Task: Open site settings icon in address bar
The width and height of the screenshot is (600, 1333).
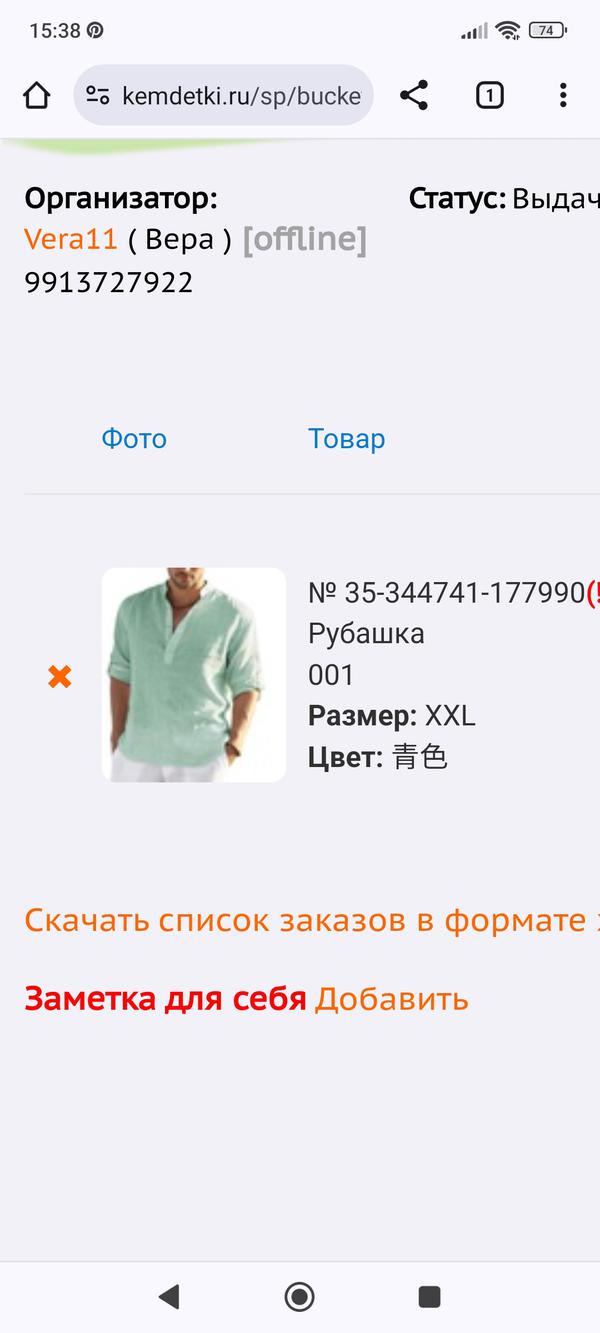Action: tap(97, 95)
